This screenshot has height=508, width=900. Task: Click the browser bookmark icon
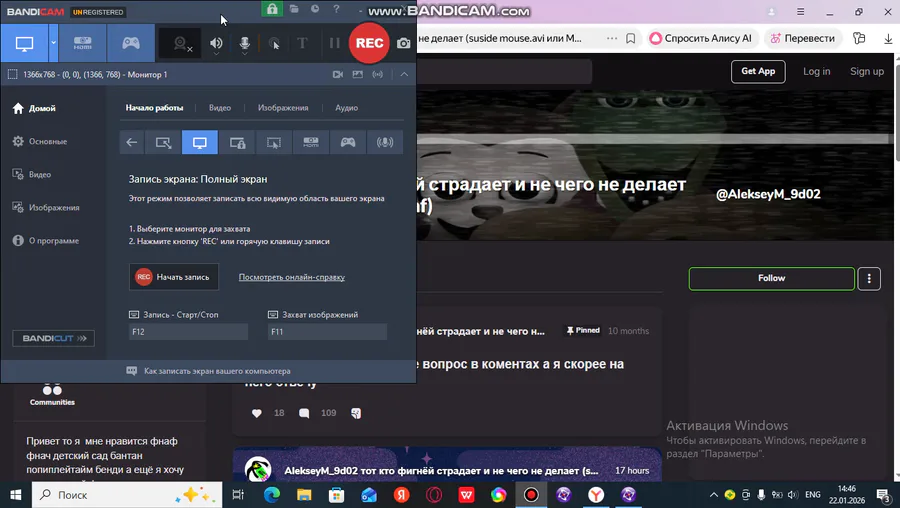tap(630, 38)
